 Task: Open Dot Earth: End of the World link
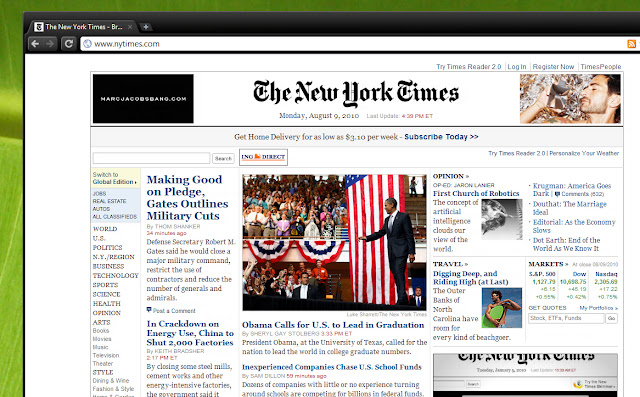(567, 244)
